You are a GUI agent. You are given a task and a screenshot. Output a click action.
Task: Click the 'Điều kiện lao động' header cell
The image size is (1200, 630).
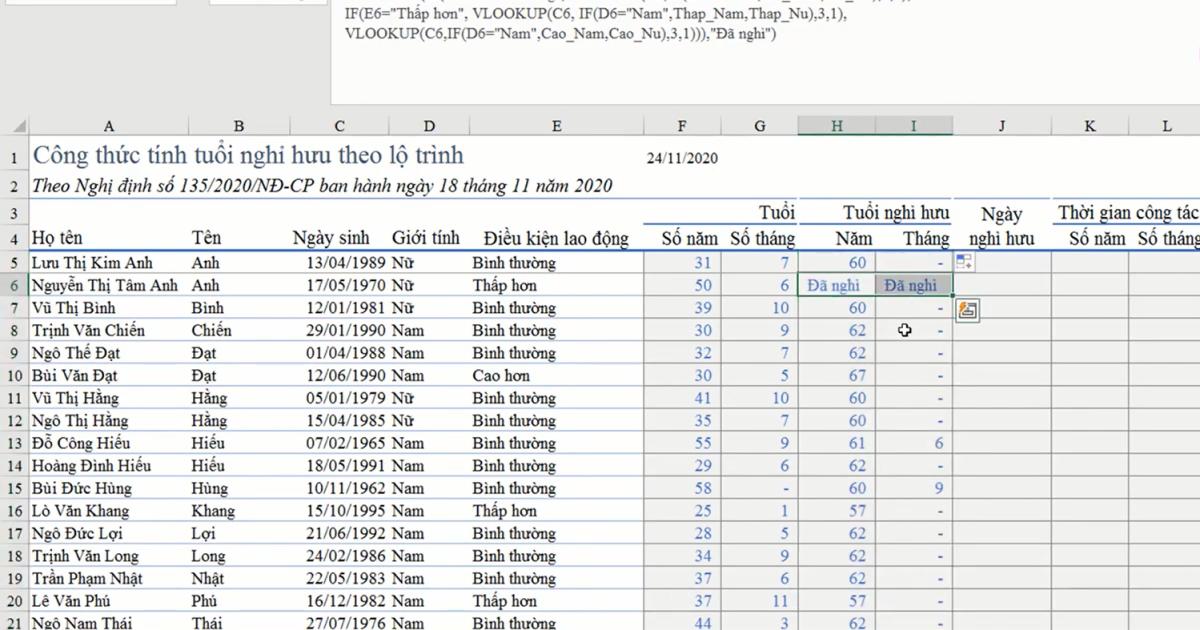[x=556, y=238]
